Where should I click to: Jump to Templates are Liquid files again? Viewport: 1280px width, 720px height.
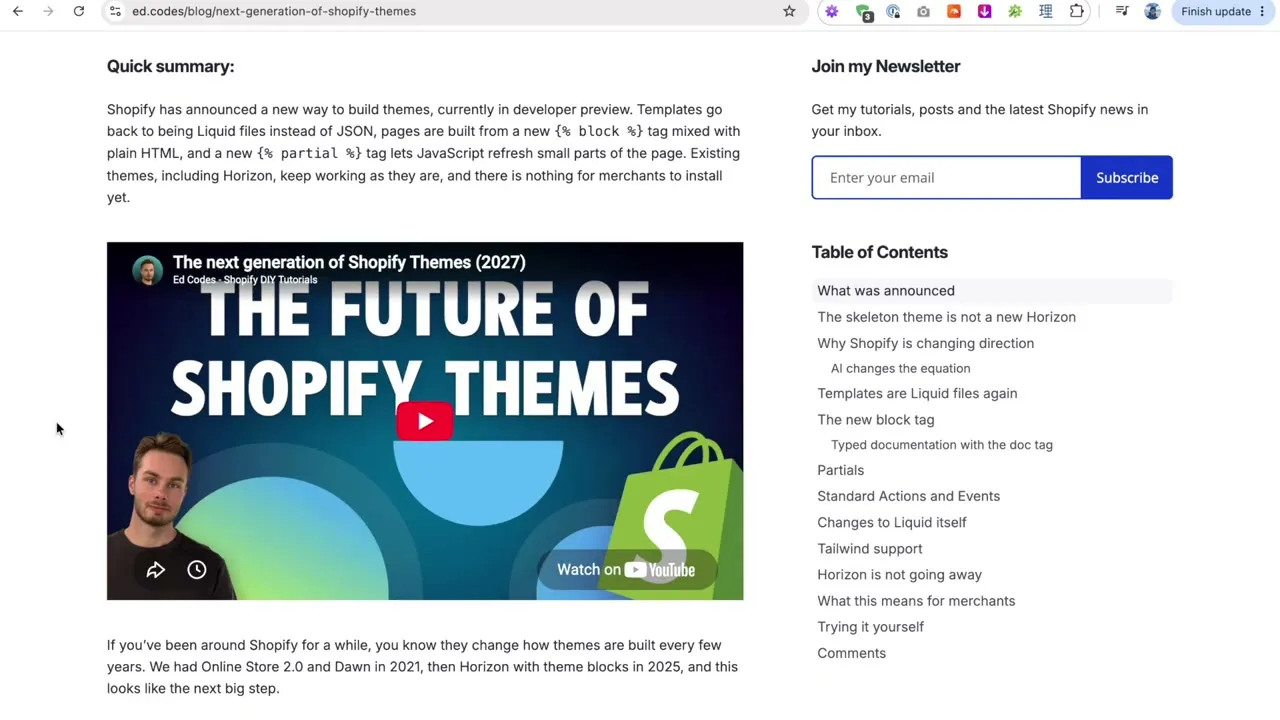pos(917,393)
